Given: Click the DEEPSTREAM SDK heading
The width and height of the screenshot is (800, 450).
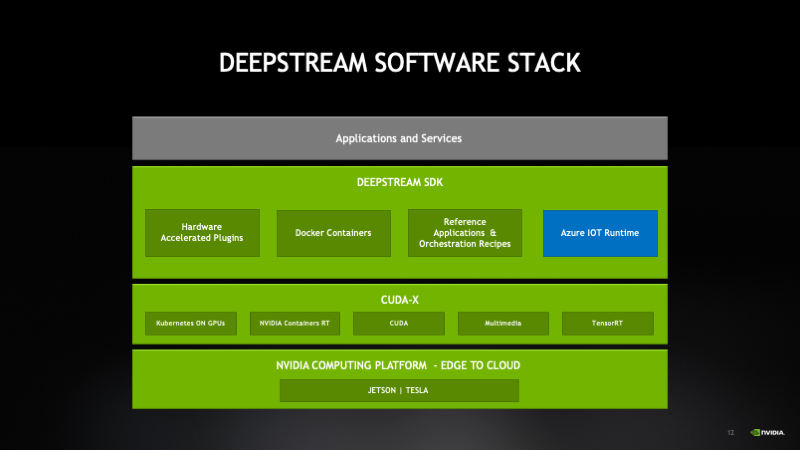Looking at the screenshot, I should (x=399, y=182).
